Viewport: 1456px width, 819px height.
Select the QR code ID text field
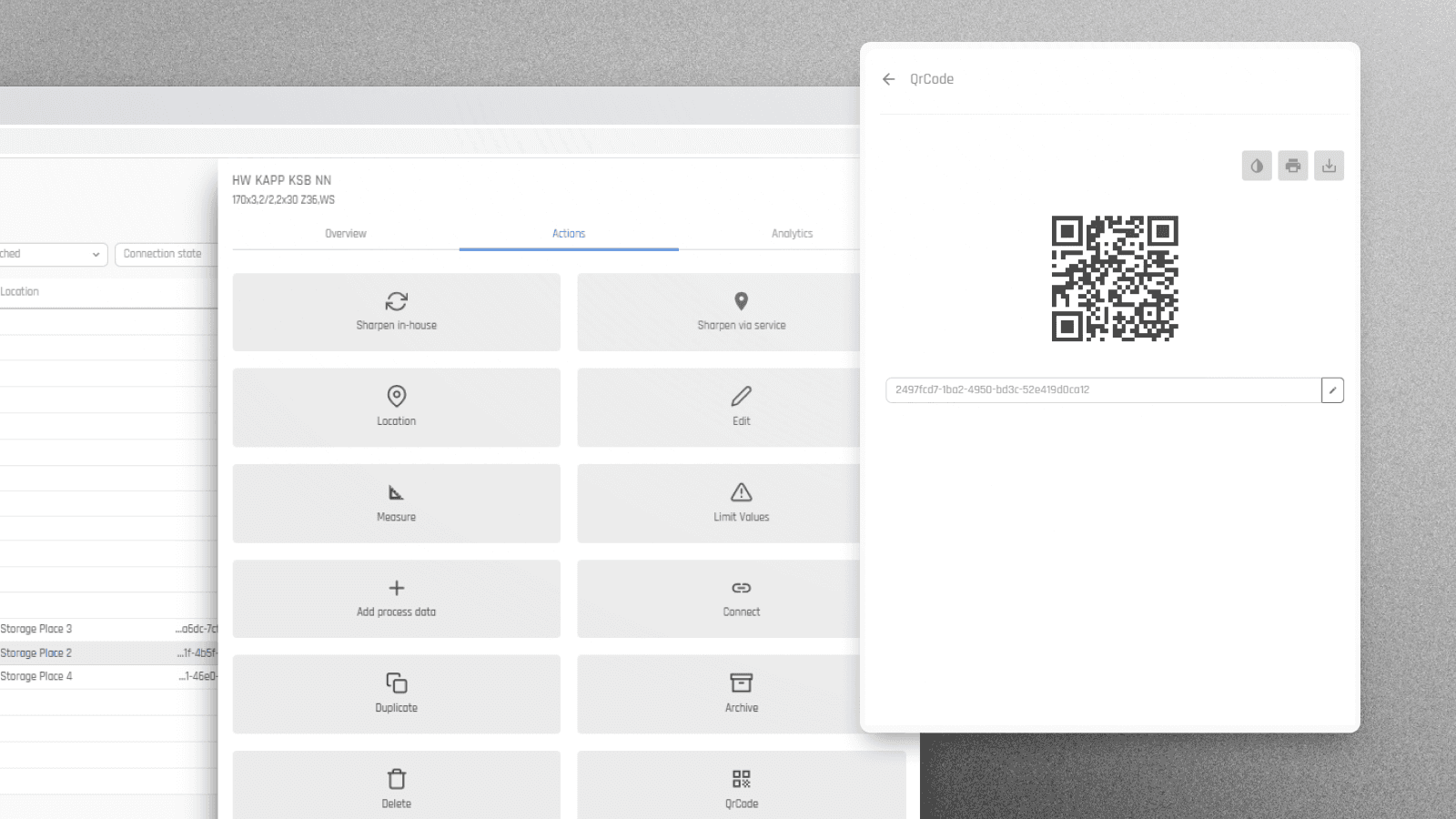point(1103,390)
